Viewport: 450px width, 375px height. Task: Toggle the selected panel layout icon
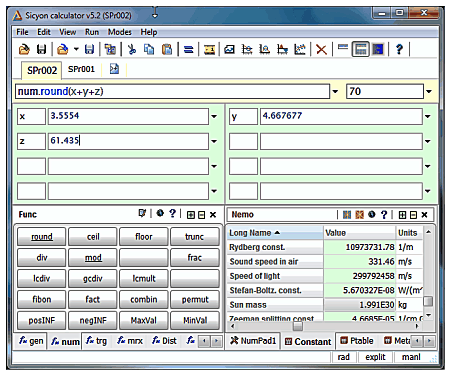click(361, 50)
